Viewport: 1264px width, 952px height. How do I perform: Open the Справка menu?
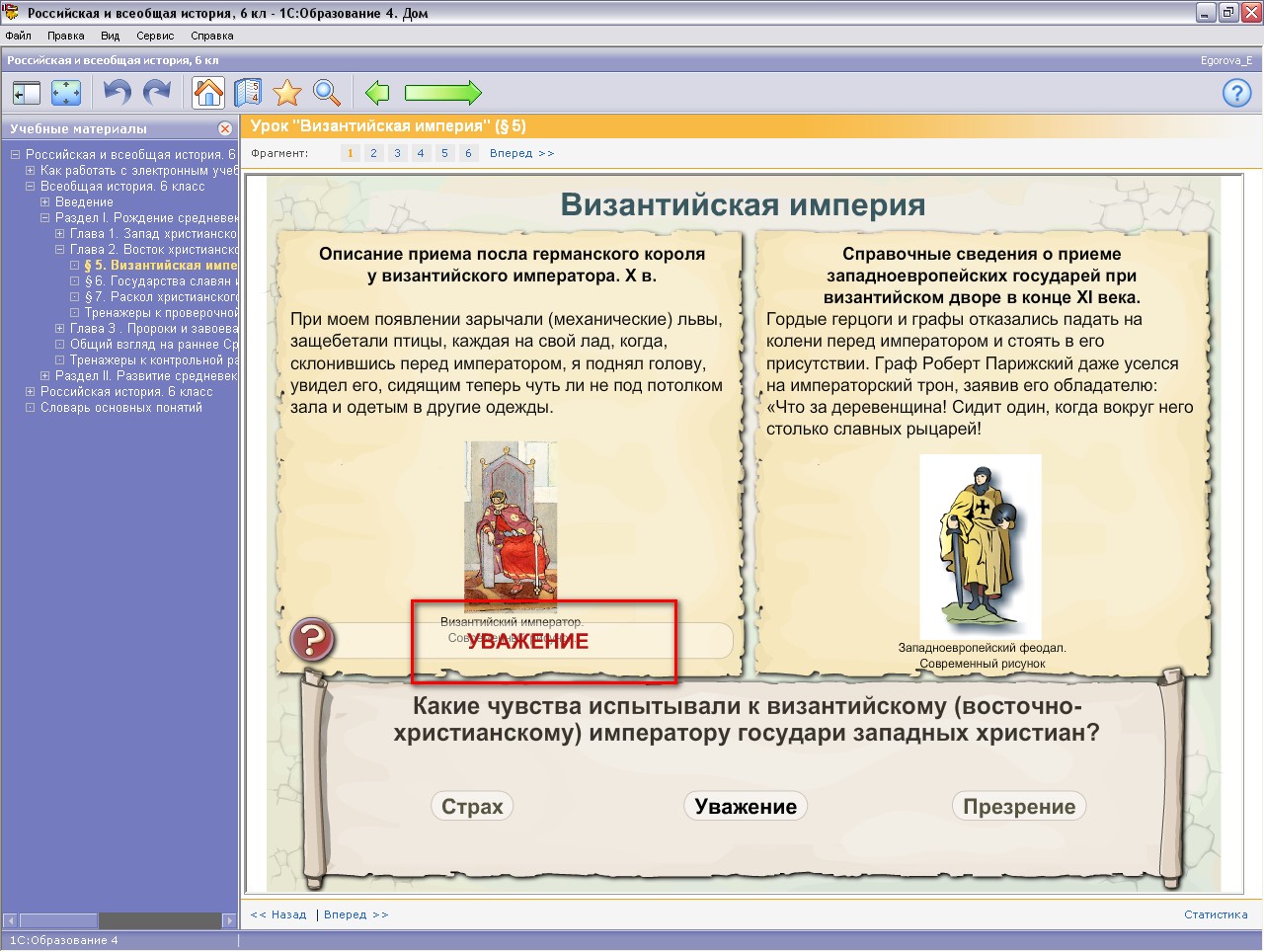(212, 36)
